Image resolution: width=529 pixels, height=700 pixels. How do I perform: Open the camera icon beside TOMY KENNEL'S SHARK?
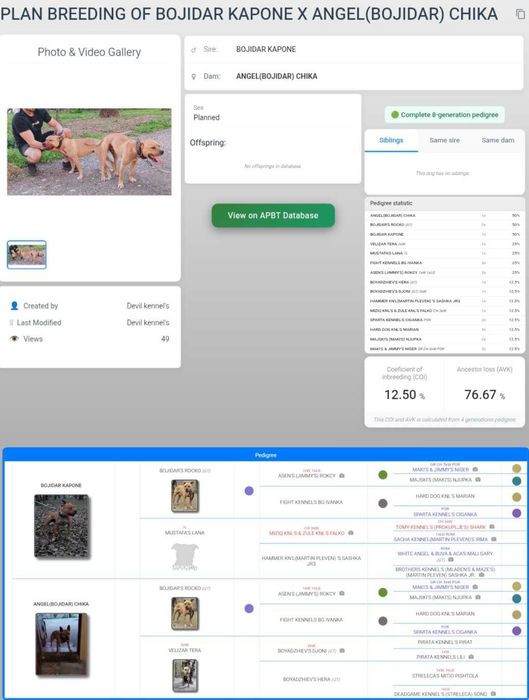pos(492,527)
